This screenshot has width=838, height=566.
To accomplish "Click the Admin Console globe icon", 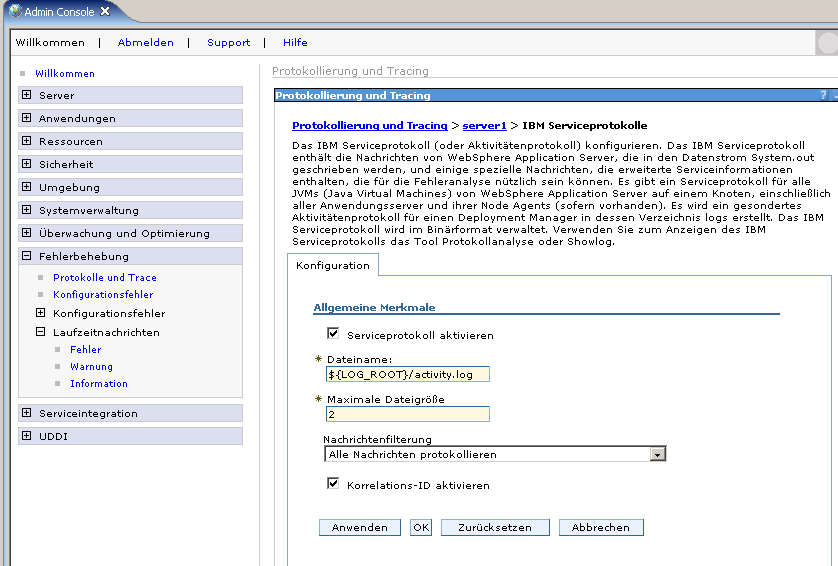I will pyautogui.click(x=15, y=11).
